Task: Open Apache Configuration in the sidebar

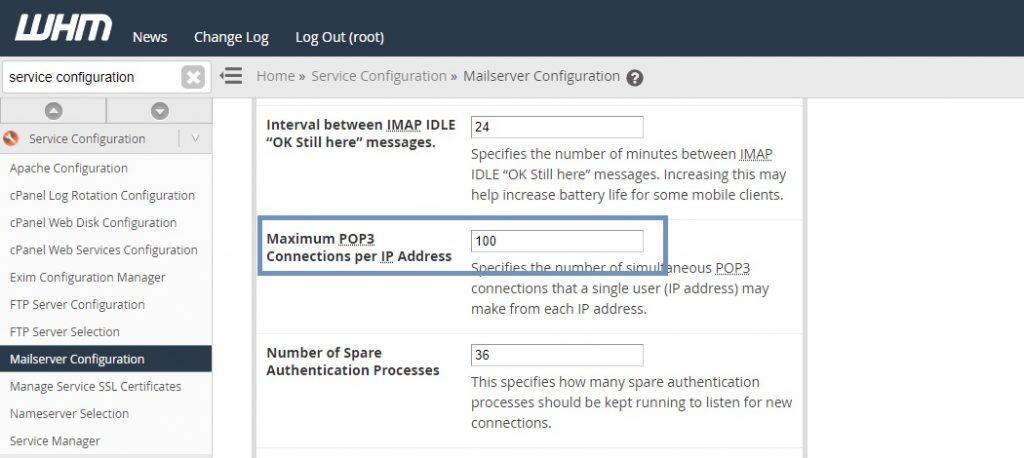Action: pos(69,168)
